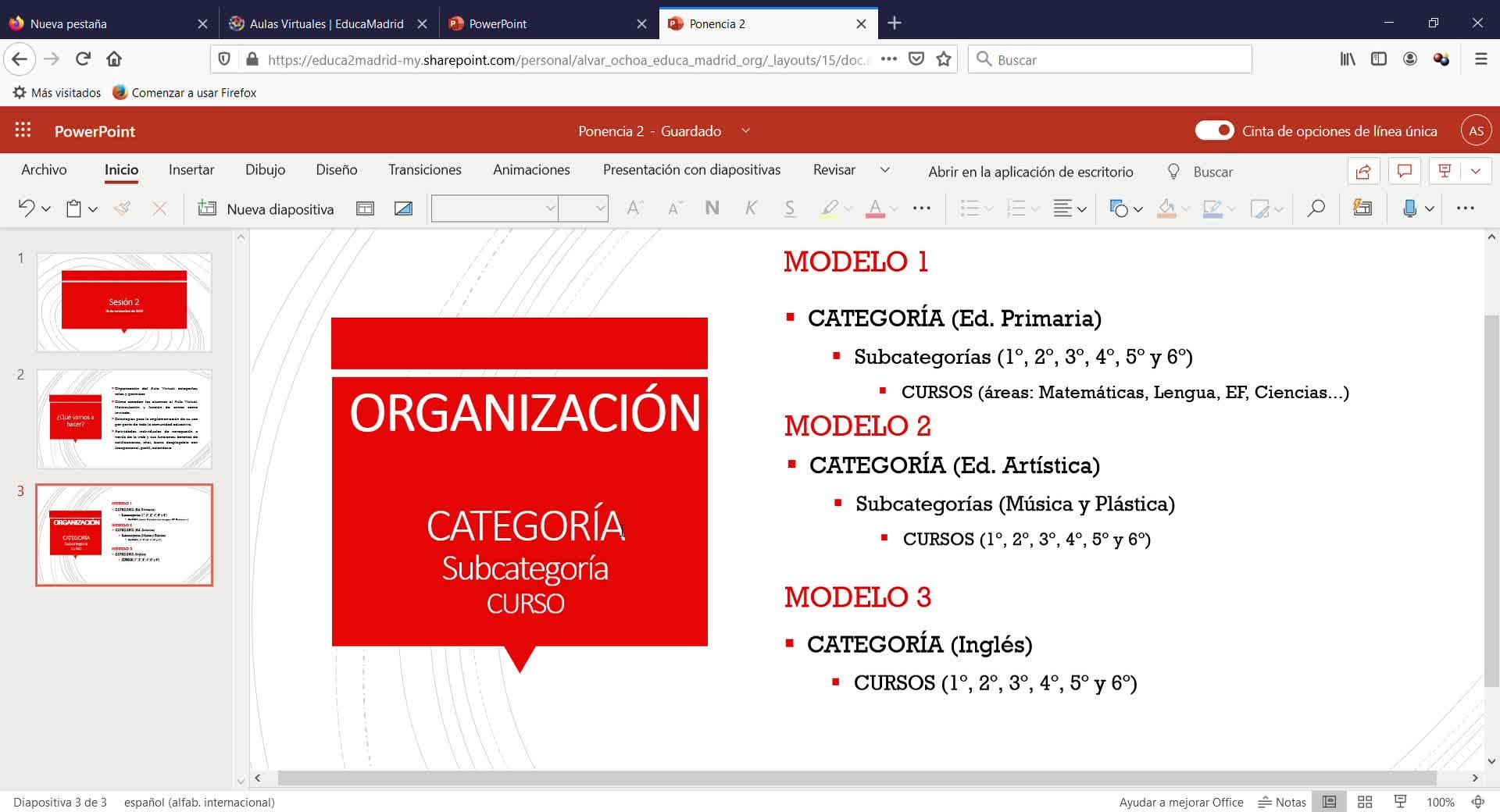Expand the Paste options dropdown
The image size is (1500, 812).
point(93,209)
